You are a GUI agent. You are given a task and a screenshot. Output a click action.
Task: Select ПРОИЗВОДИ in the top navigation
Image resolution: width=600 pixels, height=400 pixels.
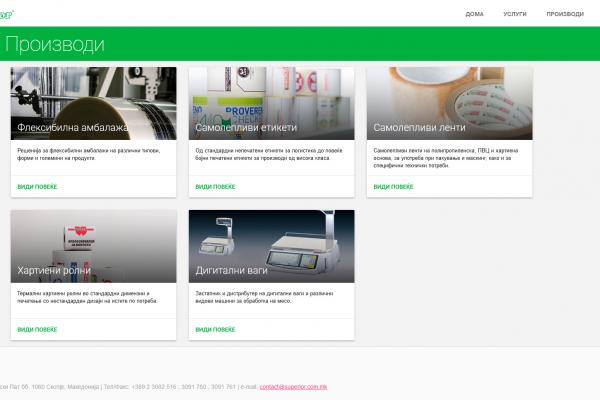[x=565, y=14]
